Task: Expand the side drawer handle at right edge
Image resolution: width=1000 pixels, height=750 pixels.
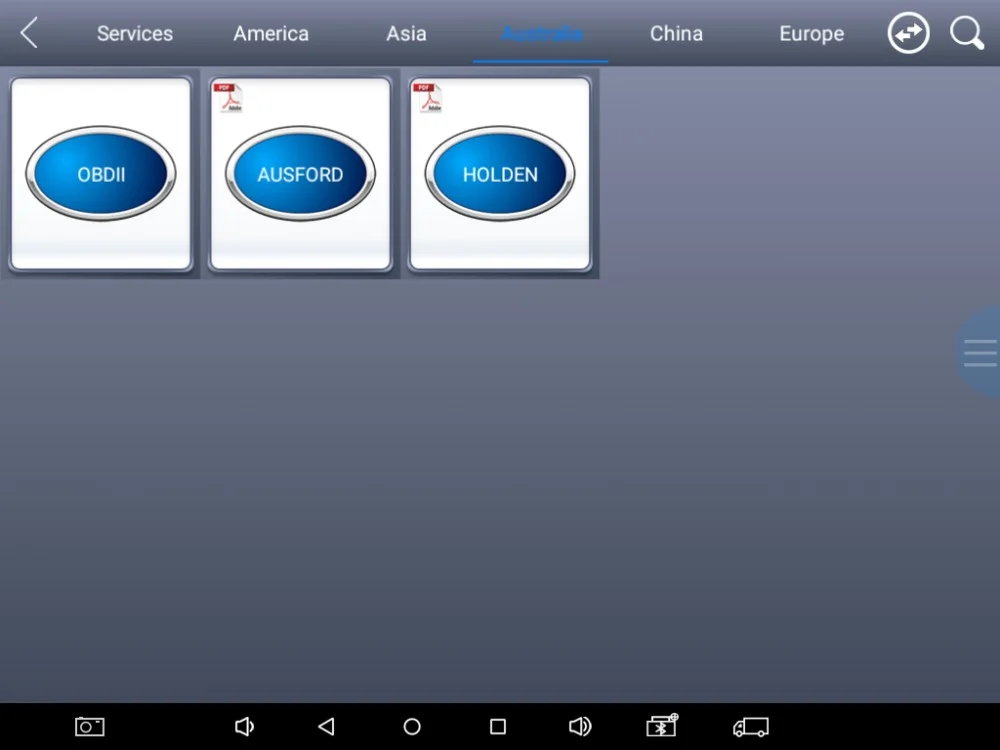Action: [979, 352]
